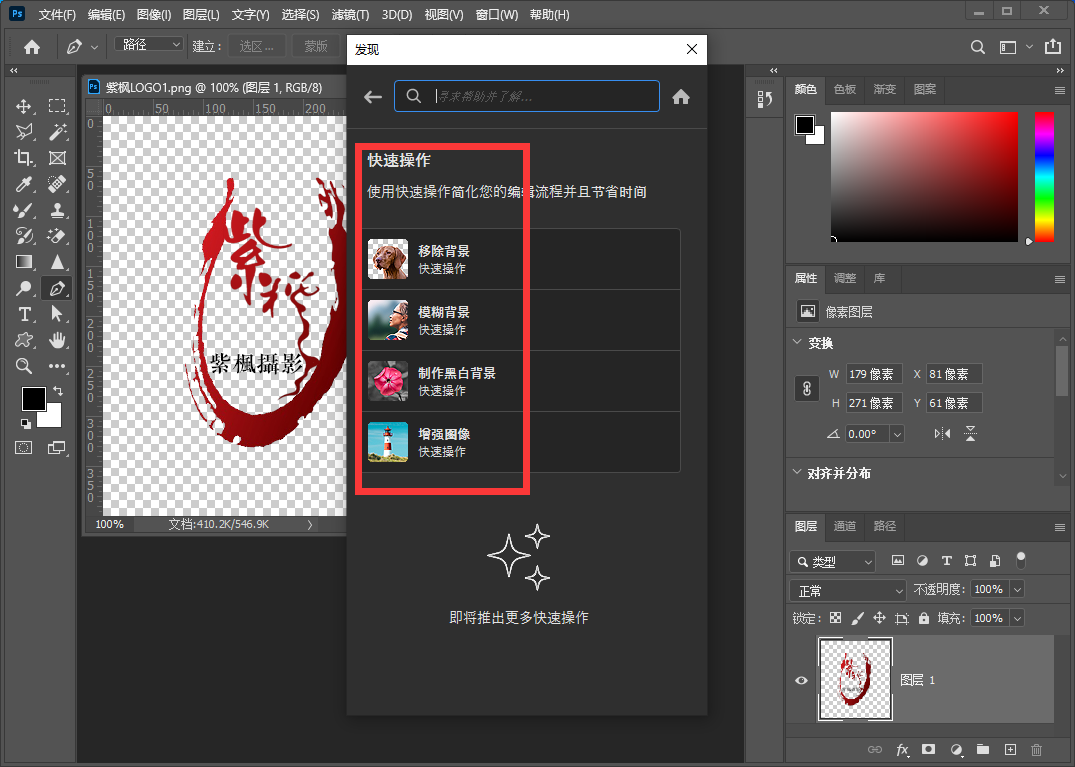Open the 填充 fill dropdown arrow
The width and height of the screenshot is (1075, 767).
[x=1018, y=618]
